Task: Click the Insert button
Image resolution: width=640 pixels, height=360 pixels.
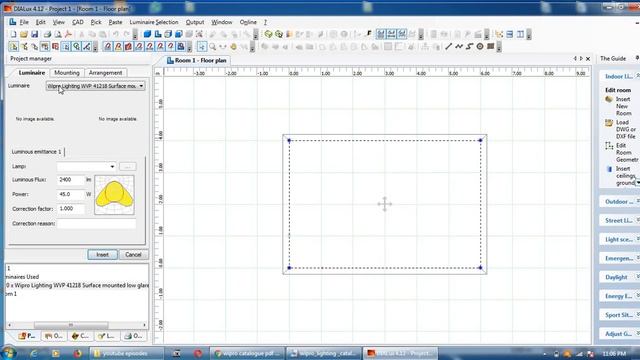Action: (102, 255)
